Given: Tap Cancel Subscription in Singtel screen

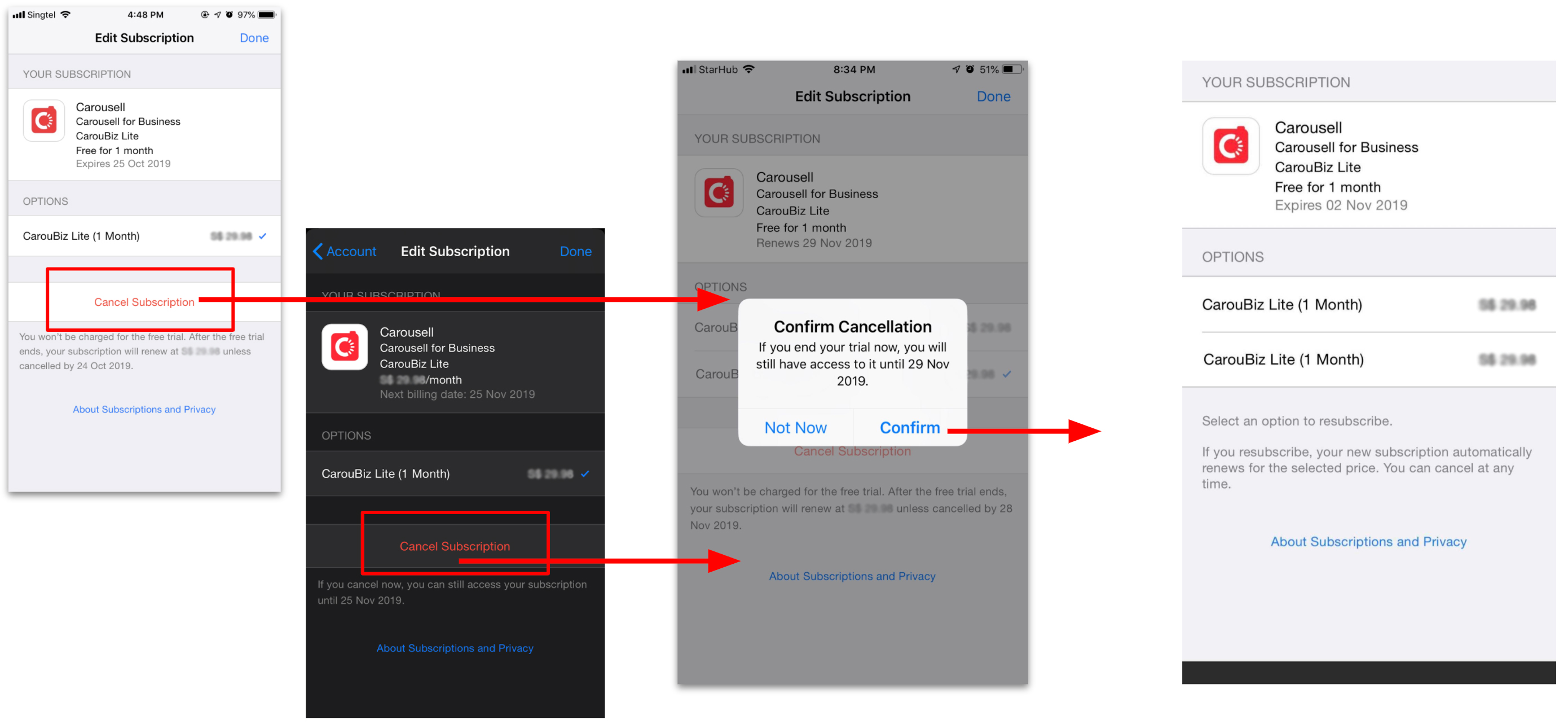Looking at the screenshot, I should coord(144,302).
